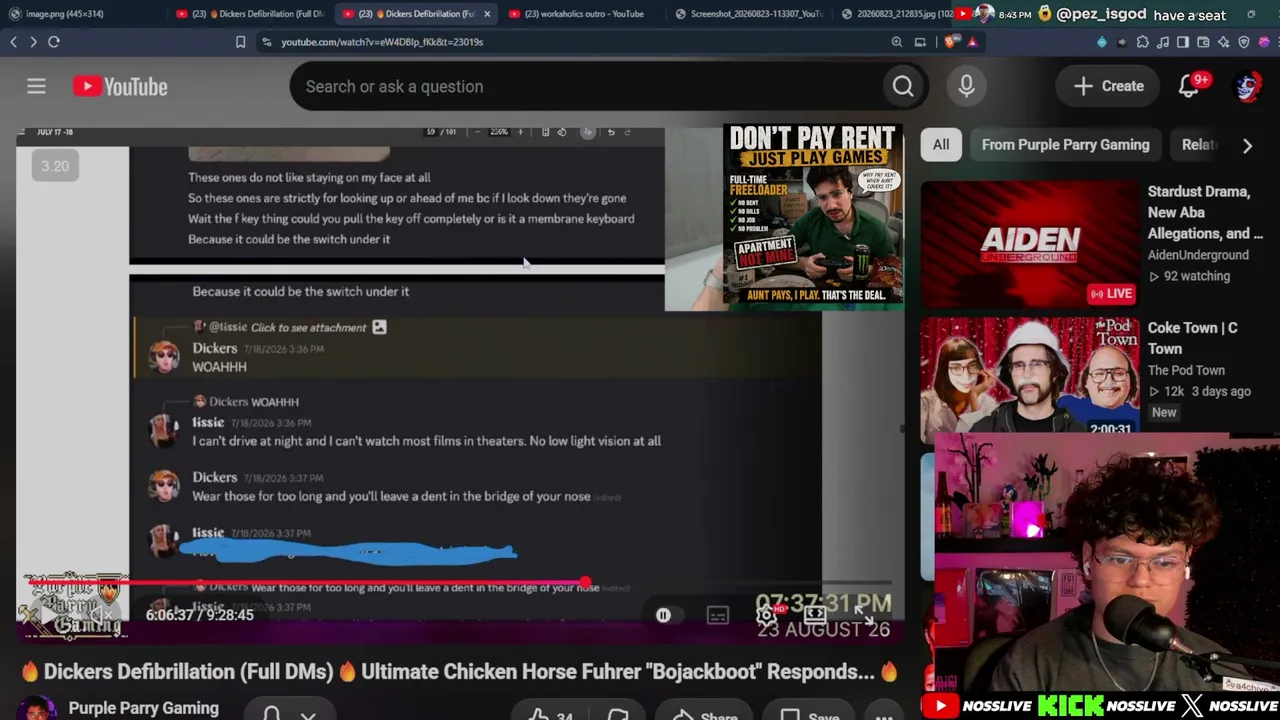
Task: Toggle subtitles/closed captions on the video
Action: coord(718,615)
